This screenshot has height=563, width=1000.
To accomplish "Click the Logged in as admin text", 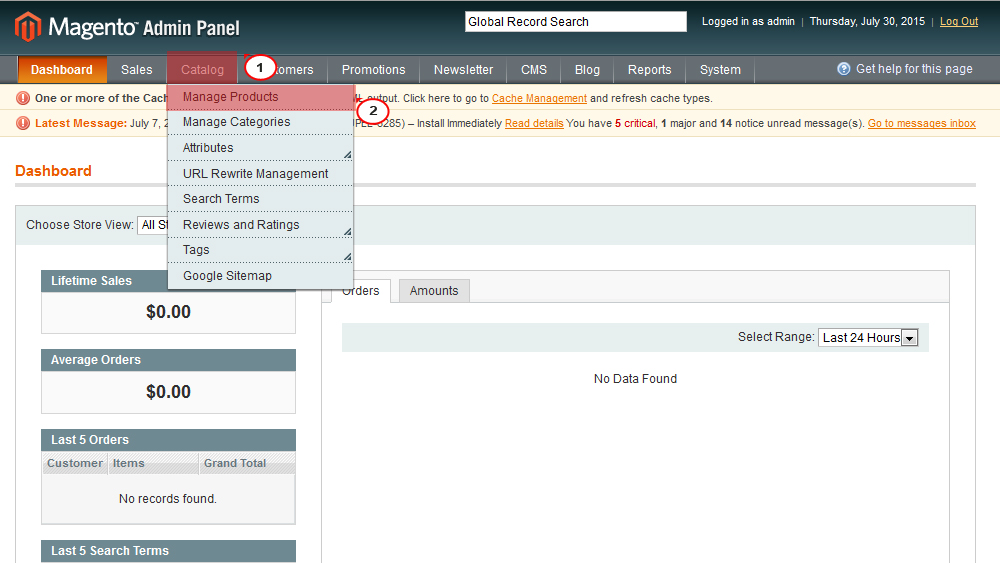I will point(748,22).
